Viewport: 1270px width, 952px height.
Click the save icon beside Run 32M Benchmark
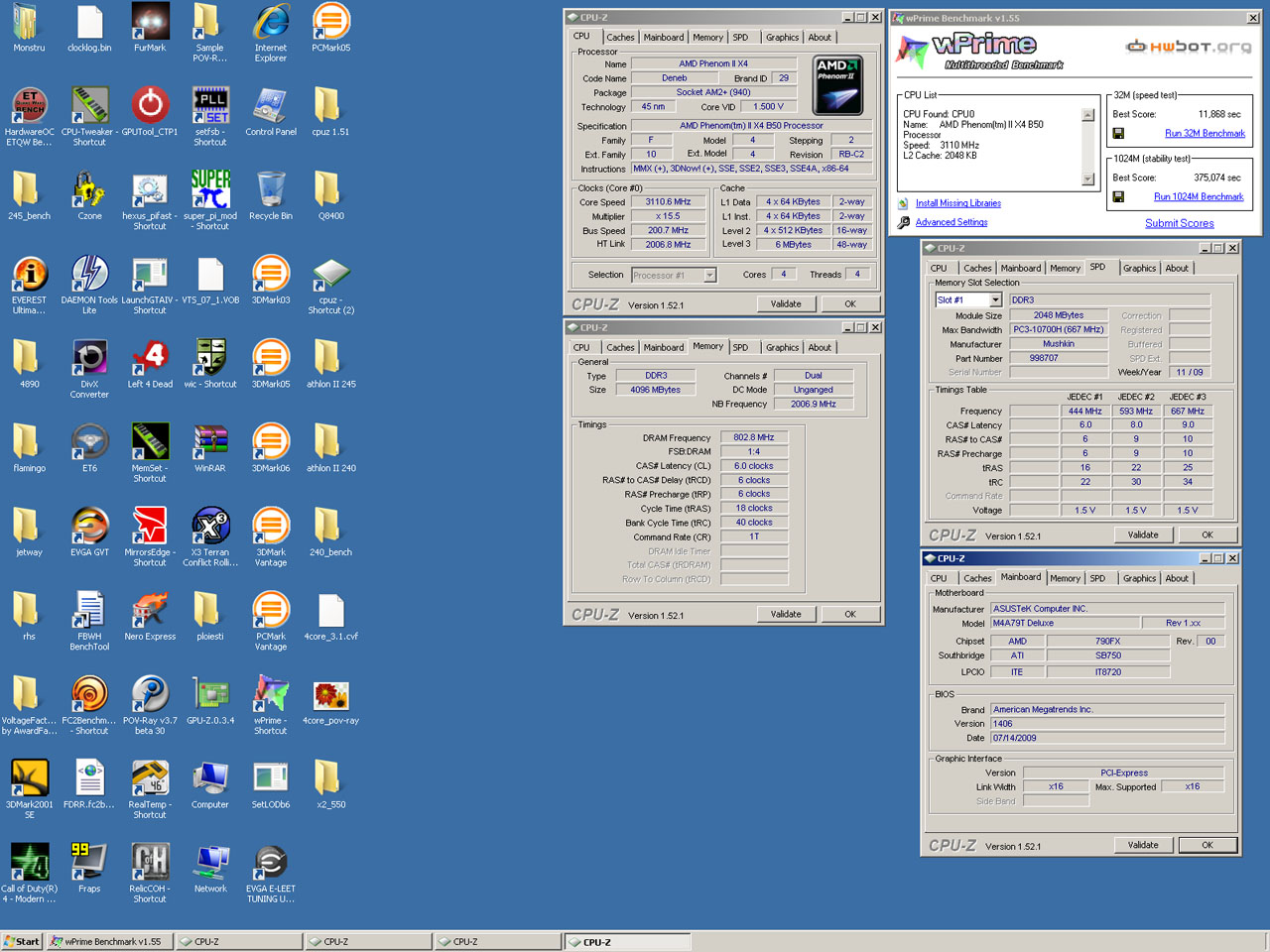pyautogui.click(x=1118, y=133)
